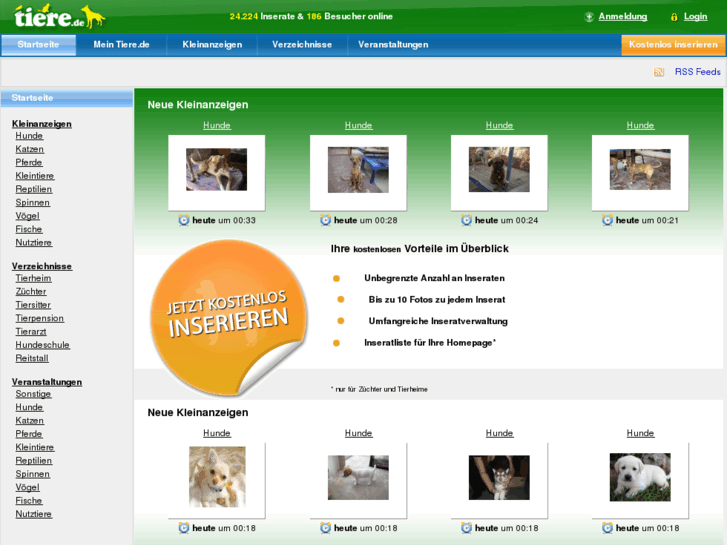Click the Hunde link above the 00:33 ad

[217, 125]
